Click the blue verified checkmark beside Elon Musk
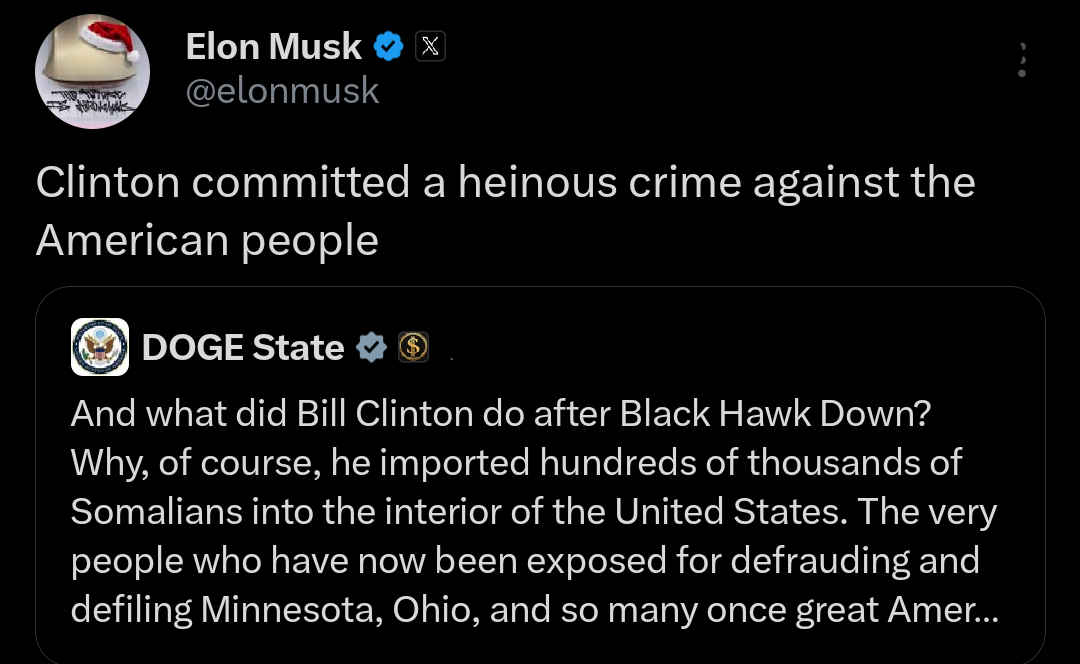This screenshot has width=1080, height=664. 388,46
